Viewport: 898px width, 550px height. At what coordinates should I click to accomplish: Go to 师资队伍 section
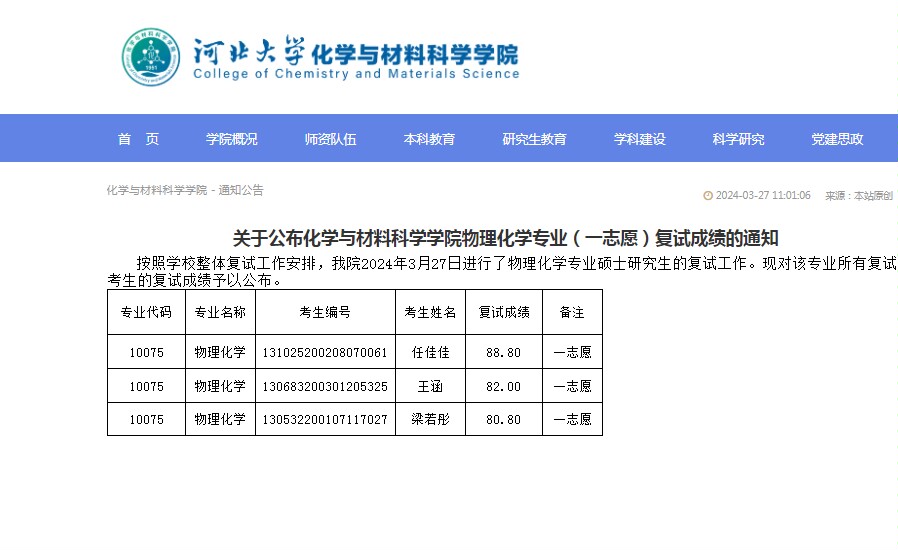tap(330, 139)
